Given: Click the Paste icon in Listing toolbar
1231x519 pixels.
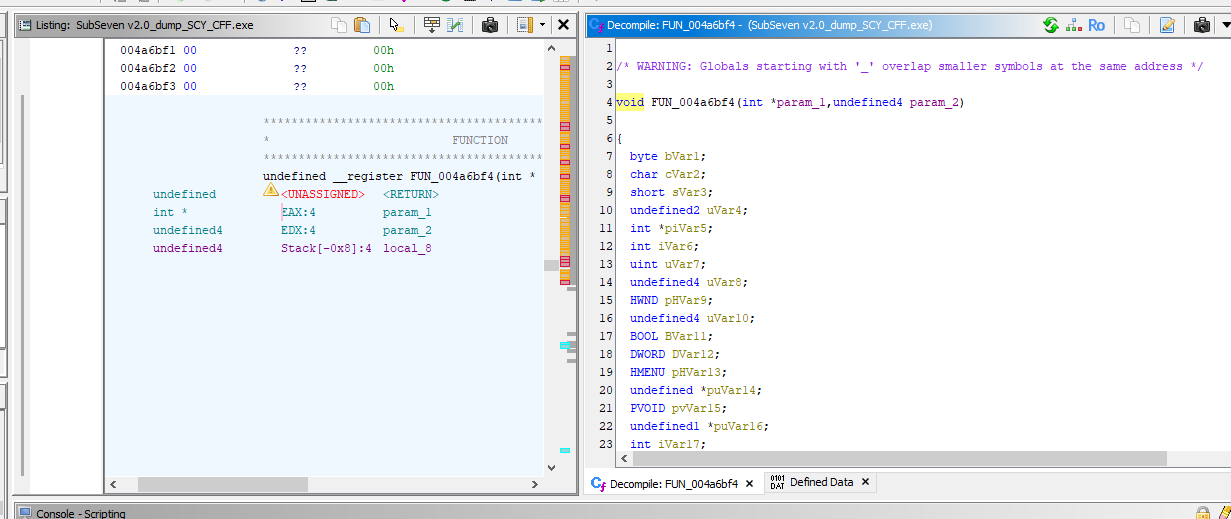Looking at the screenshot, I should (x=363, y=25).
